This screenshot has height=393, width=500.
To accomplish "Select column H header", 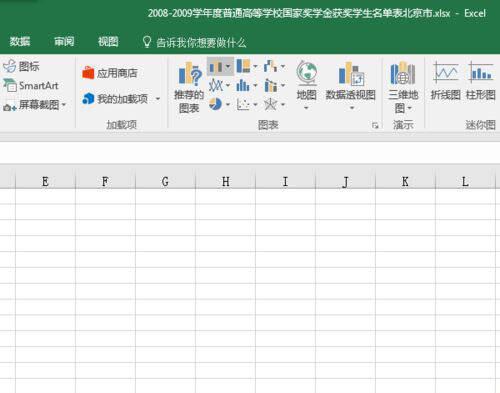I will click(225, 181).
